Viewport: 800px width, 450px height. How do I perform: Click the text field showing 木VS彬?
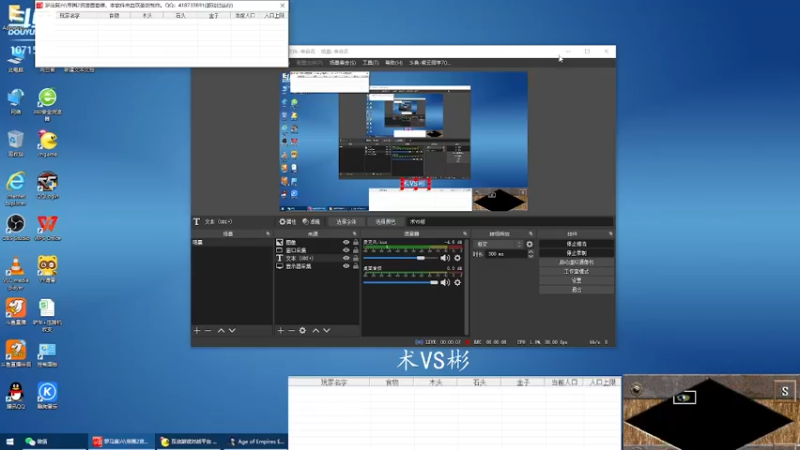(x=510, y=221)
